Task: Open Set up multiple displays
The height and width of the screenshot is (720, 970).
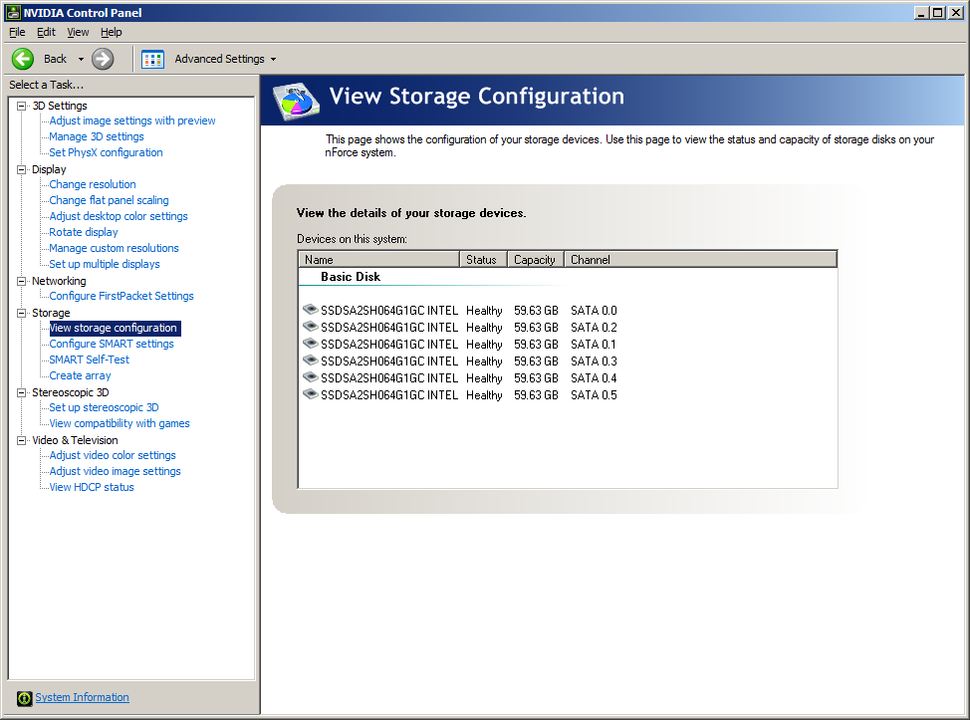Action: pyautogui.click(x=105, y=264)
